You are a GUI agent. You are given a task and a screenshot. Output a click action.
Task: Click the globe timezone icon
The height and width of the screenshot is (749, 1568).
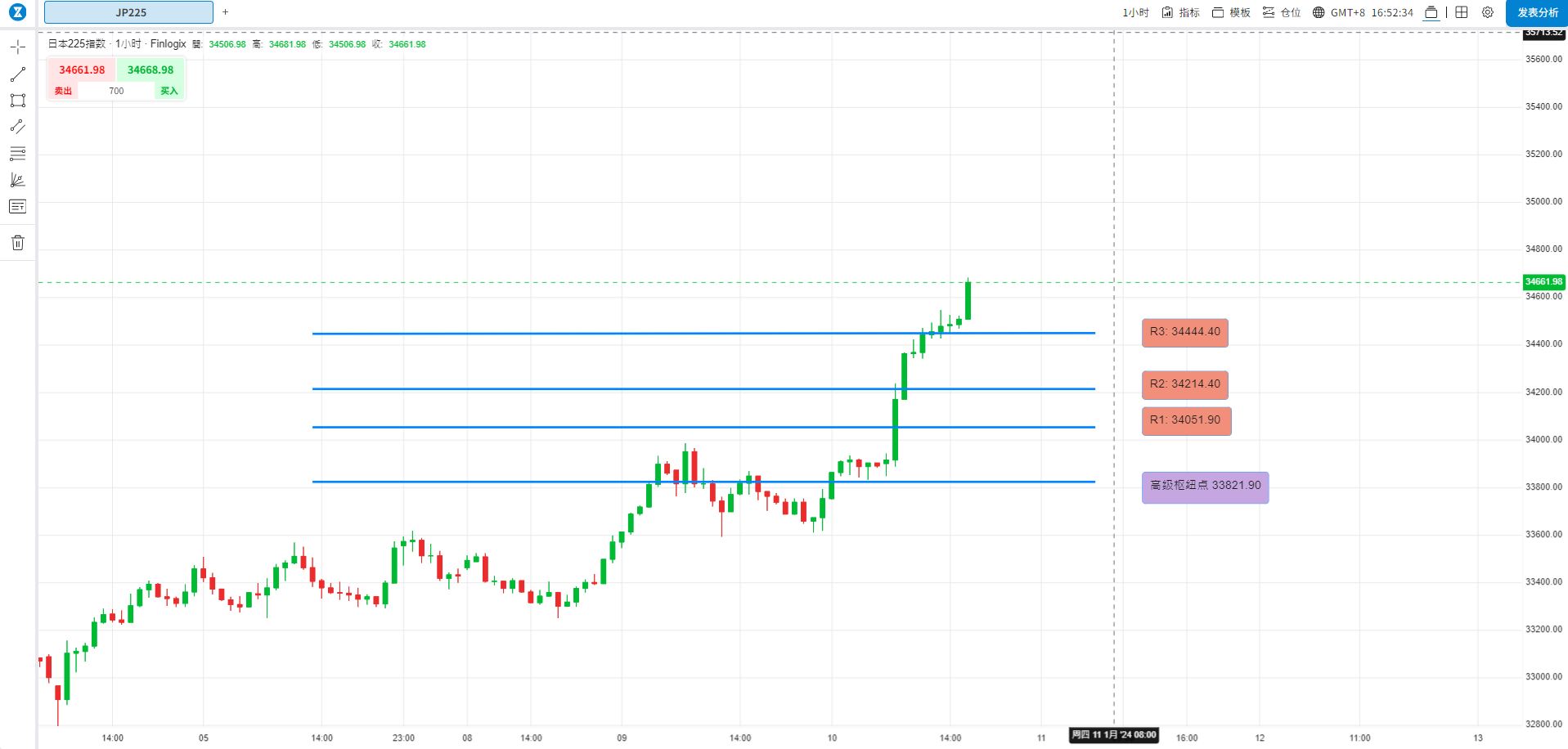point(1319,12)
